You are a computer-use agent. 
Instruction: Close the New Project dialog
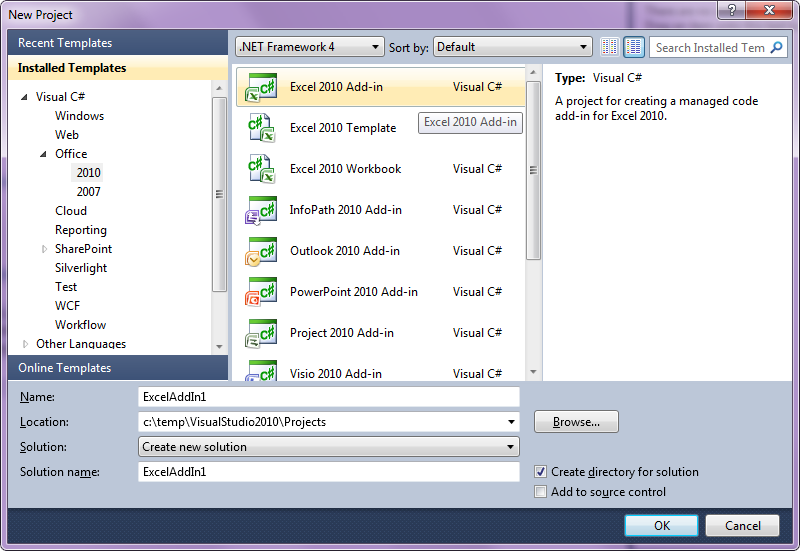770,10
